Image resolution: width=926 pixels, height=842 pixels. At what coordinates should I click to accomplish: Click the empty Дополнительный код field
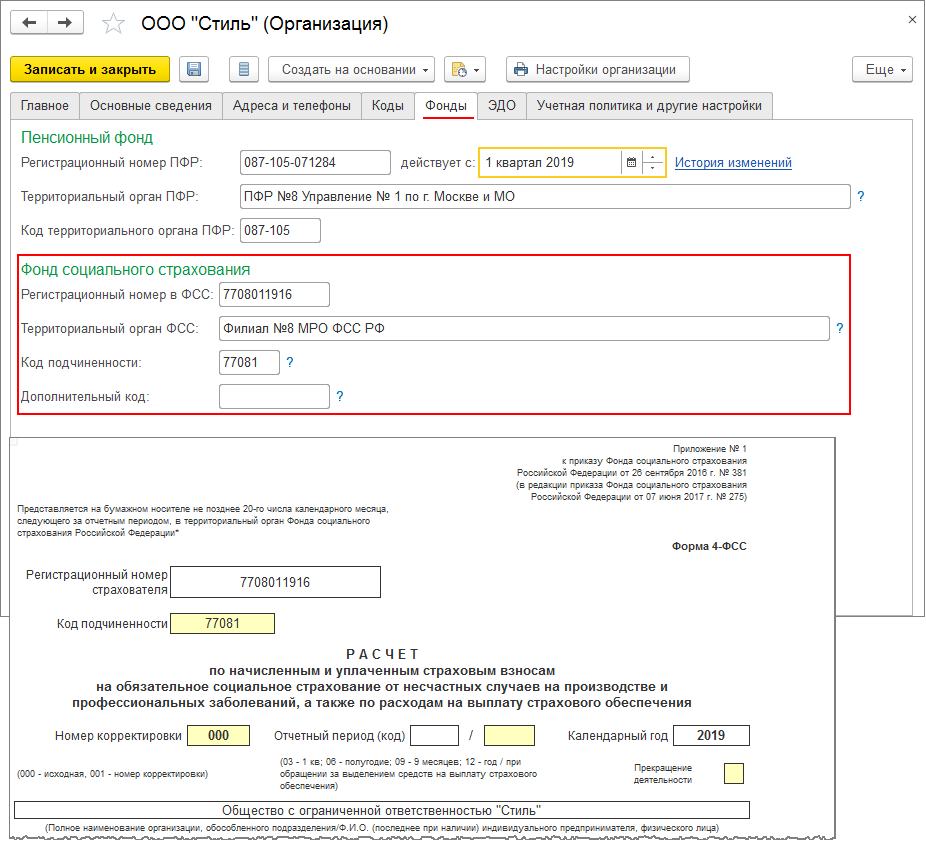tap(274, 396)
